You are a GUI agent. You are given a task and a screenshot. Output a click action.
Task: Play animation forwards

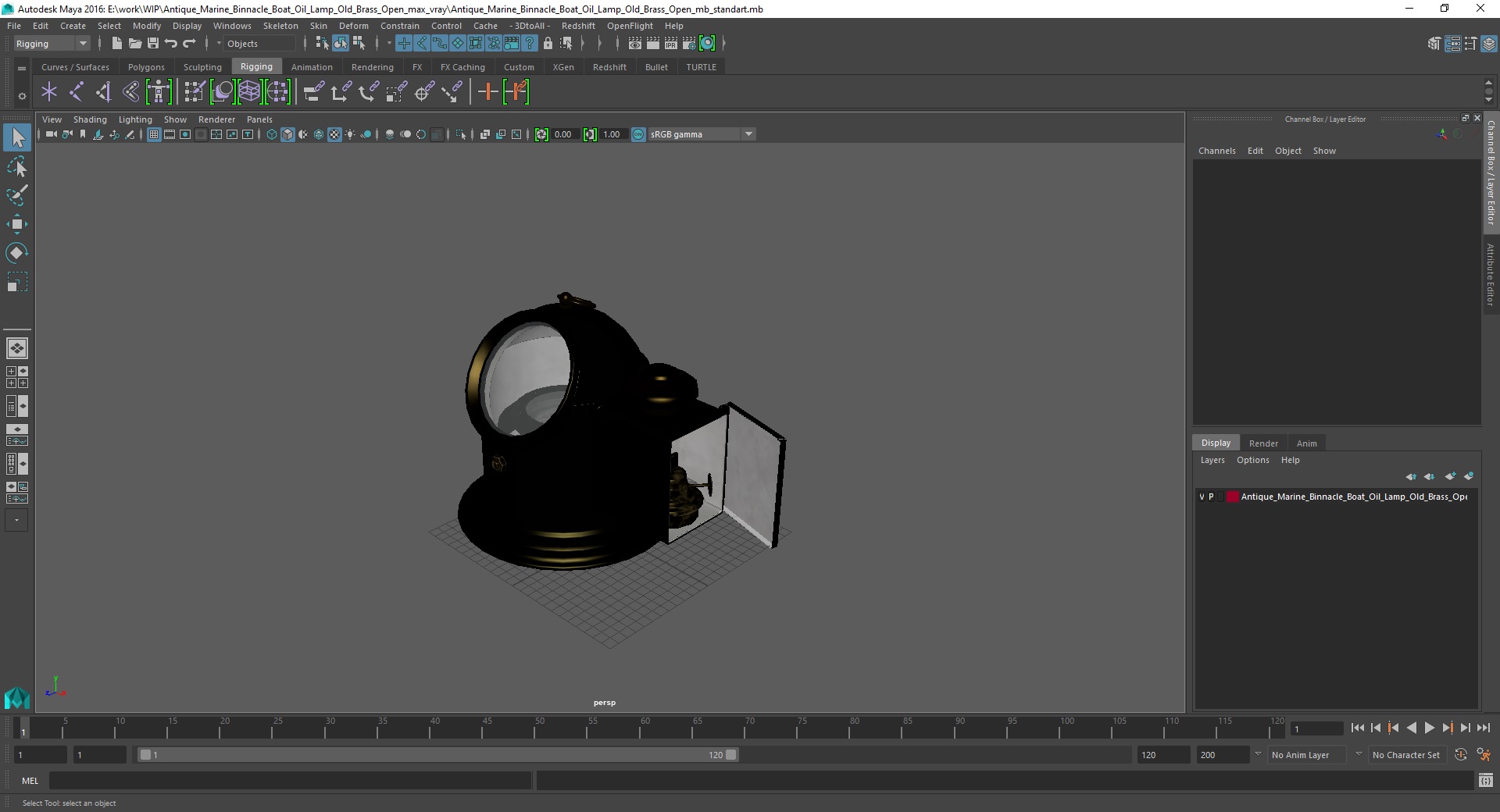(1429, 728)
